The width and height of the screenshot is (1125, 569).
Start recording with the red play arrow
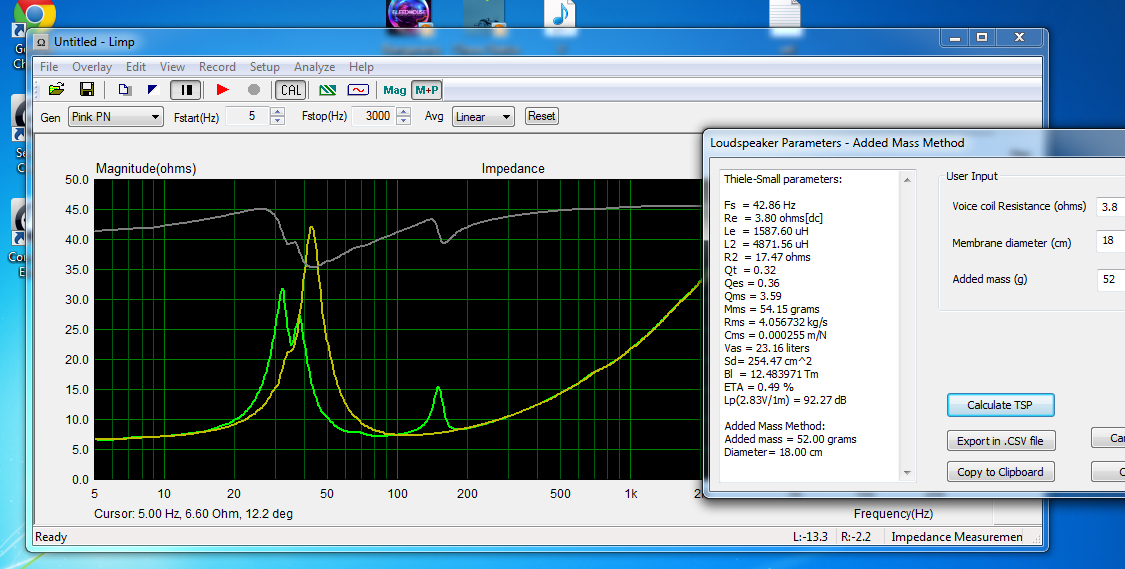pyautogui.click(x=223, y=90)
